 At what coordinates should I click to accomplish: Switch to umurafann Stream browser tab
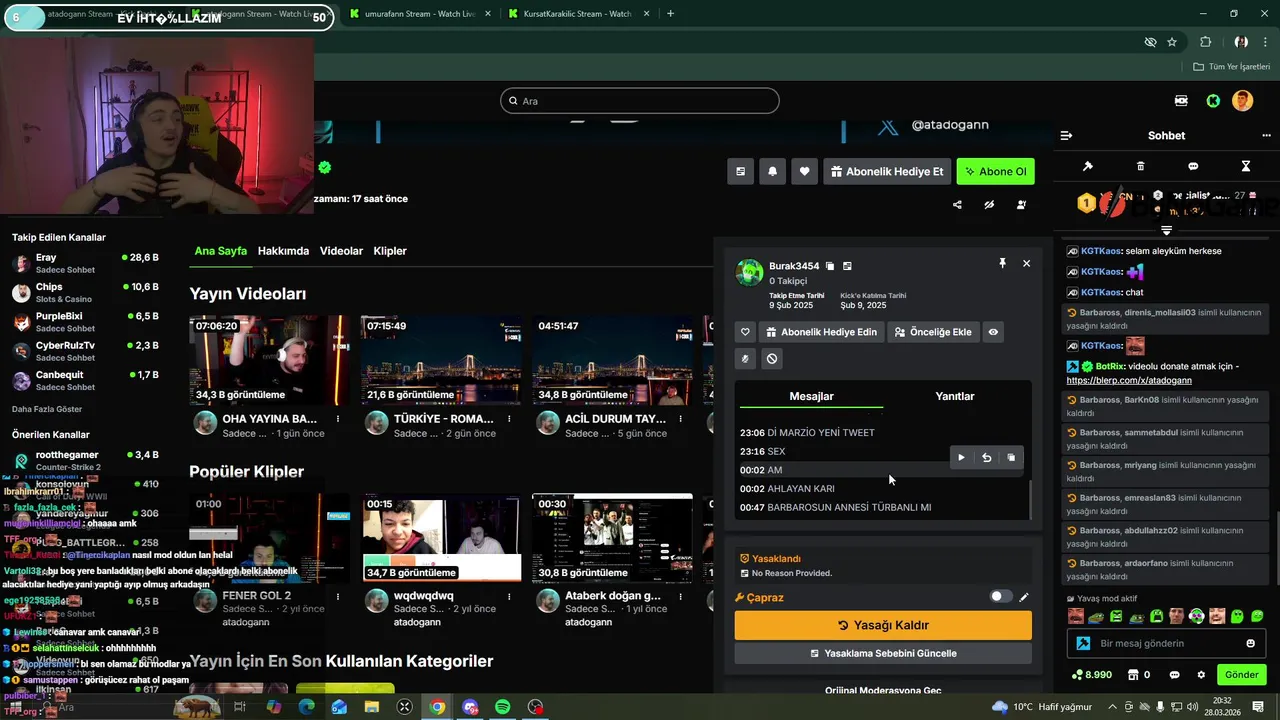click(420, 14)
